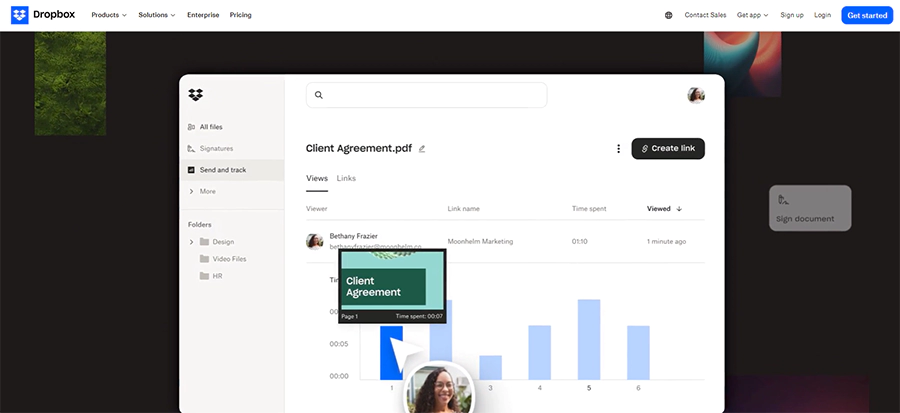Click the Login link
Image resolution: width=900 pixels, height=413 pixels.
(x=823, y=15)
